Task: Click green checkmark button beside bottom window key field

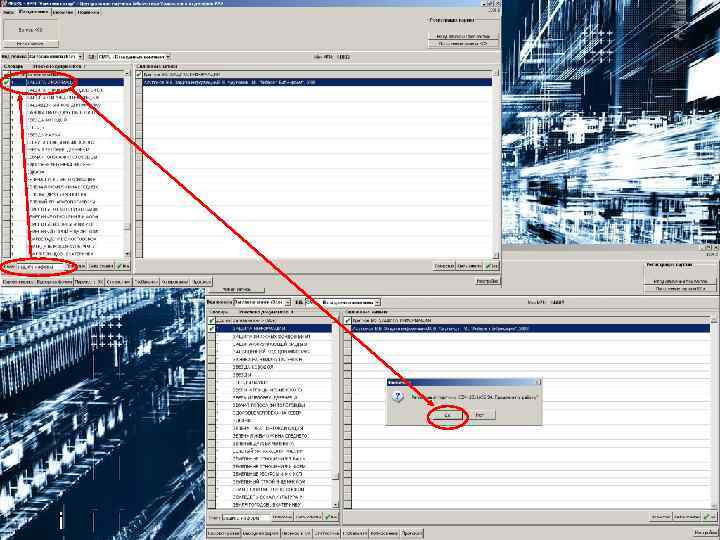Action: pyautogui.click(x=330, y=517)
